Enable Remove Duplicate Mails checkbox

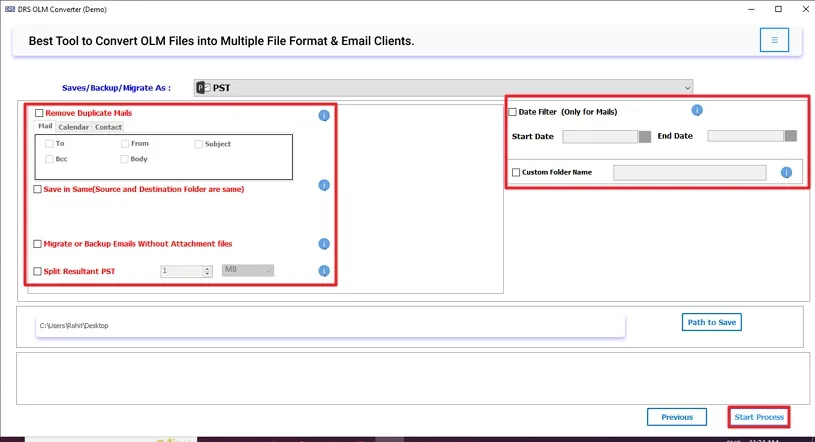coord(39,113)
